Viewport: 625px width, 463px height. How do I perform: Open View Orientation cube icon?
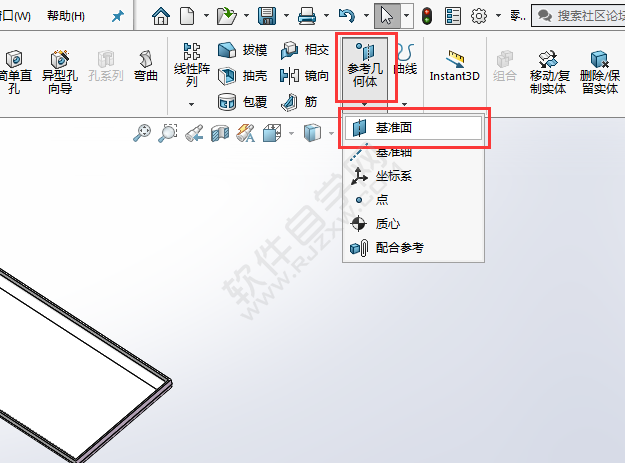(272, 133)
